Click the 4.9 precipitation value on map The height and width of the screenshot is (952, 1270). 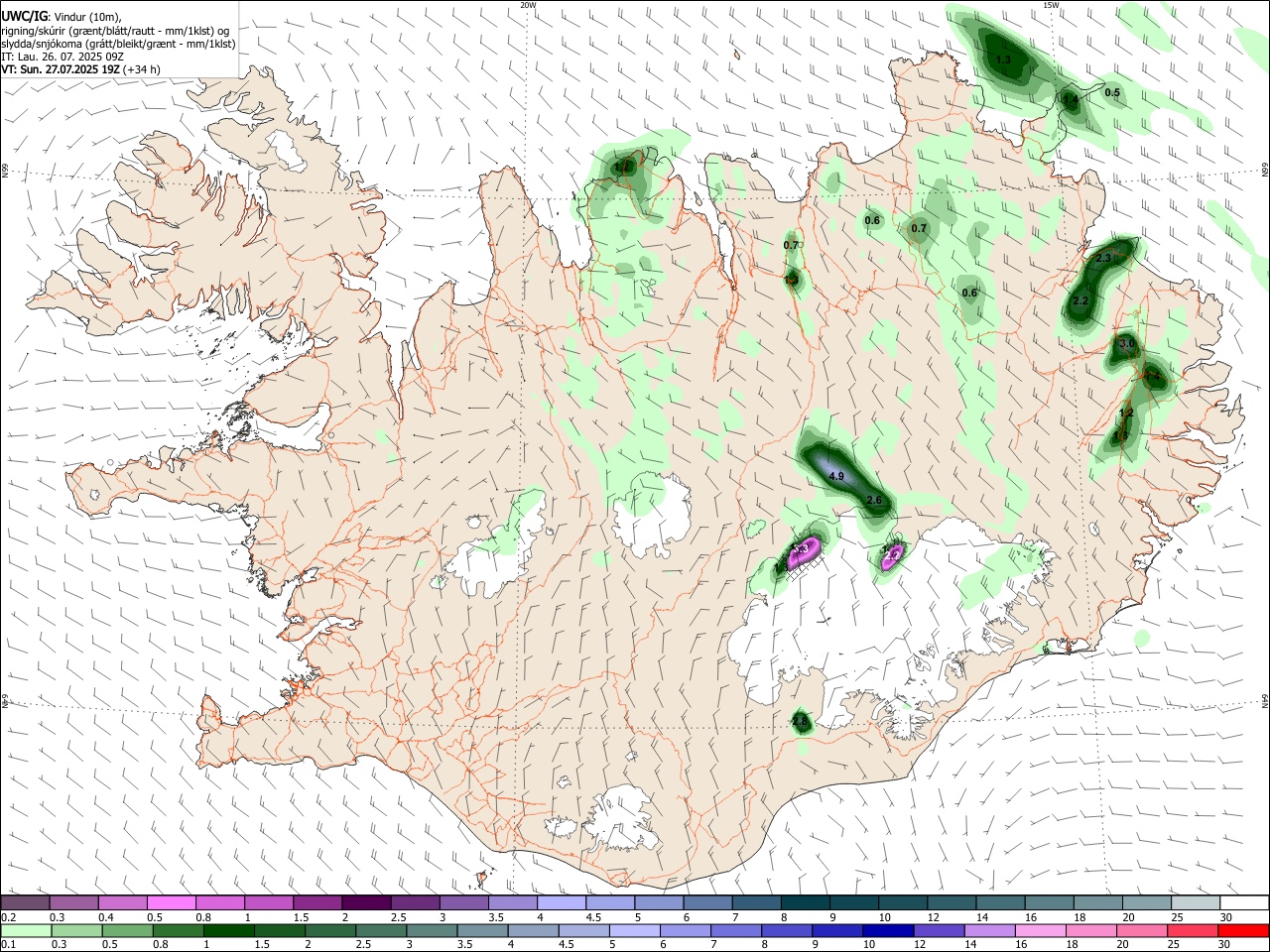(835, 477)
